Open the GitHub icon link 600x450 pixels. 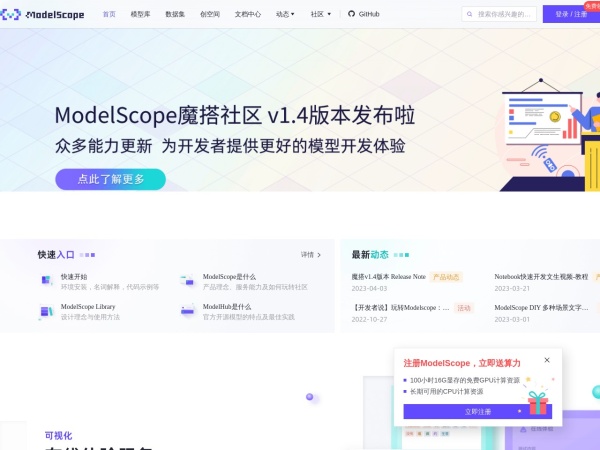[x=351, y=14]
